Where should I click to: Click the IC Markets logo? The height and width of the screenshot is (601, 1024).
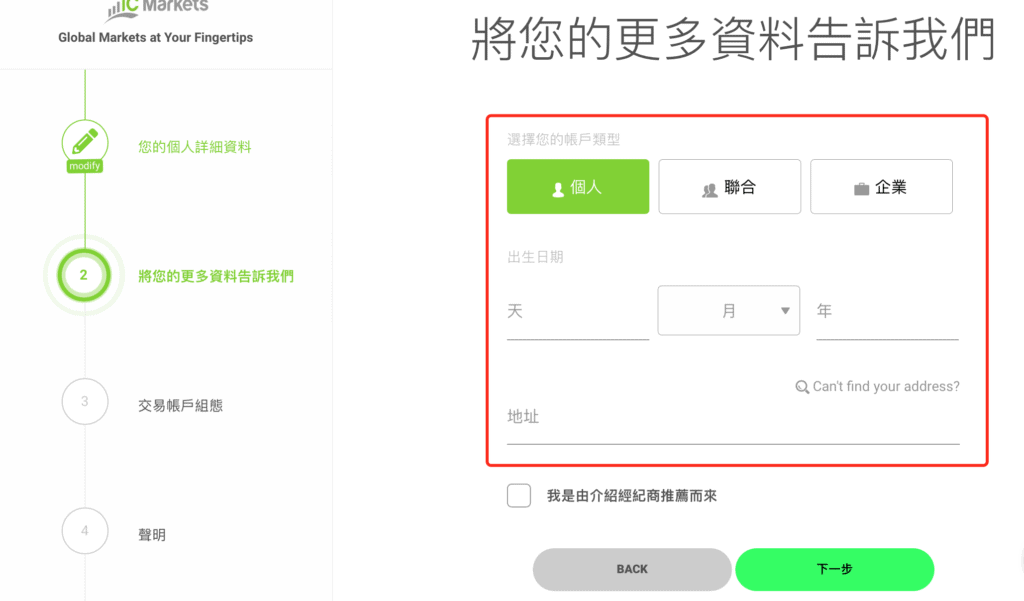tap(157, 10)
